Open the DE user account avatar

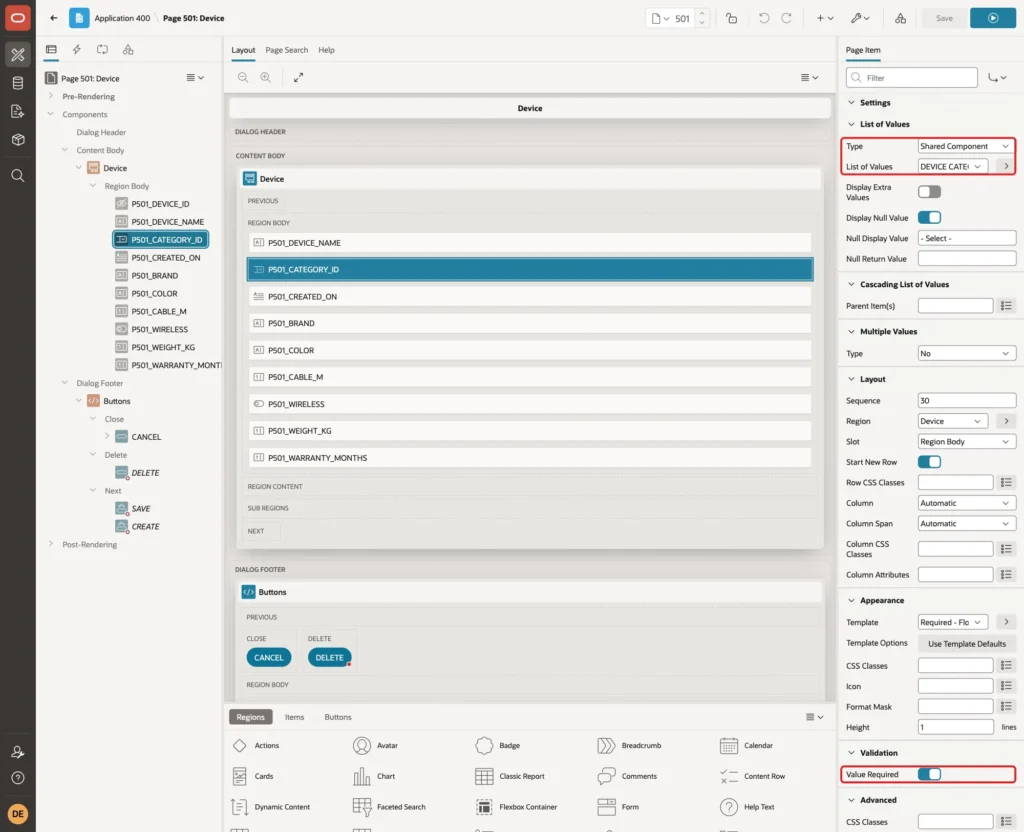coord(18,814)
